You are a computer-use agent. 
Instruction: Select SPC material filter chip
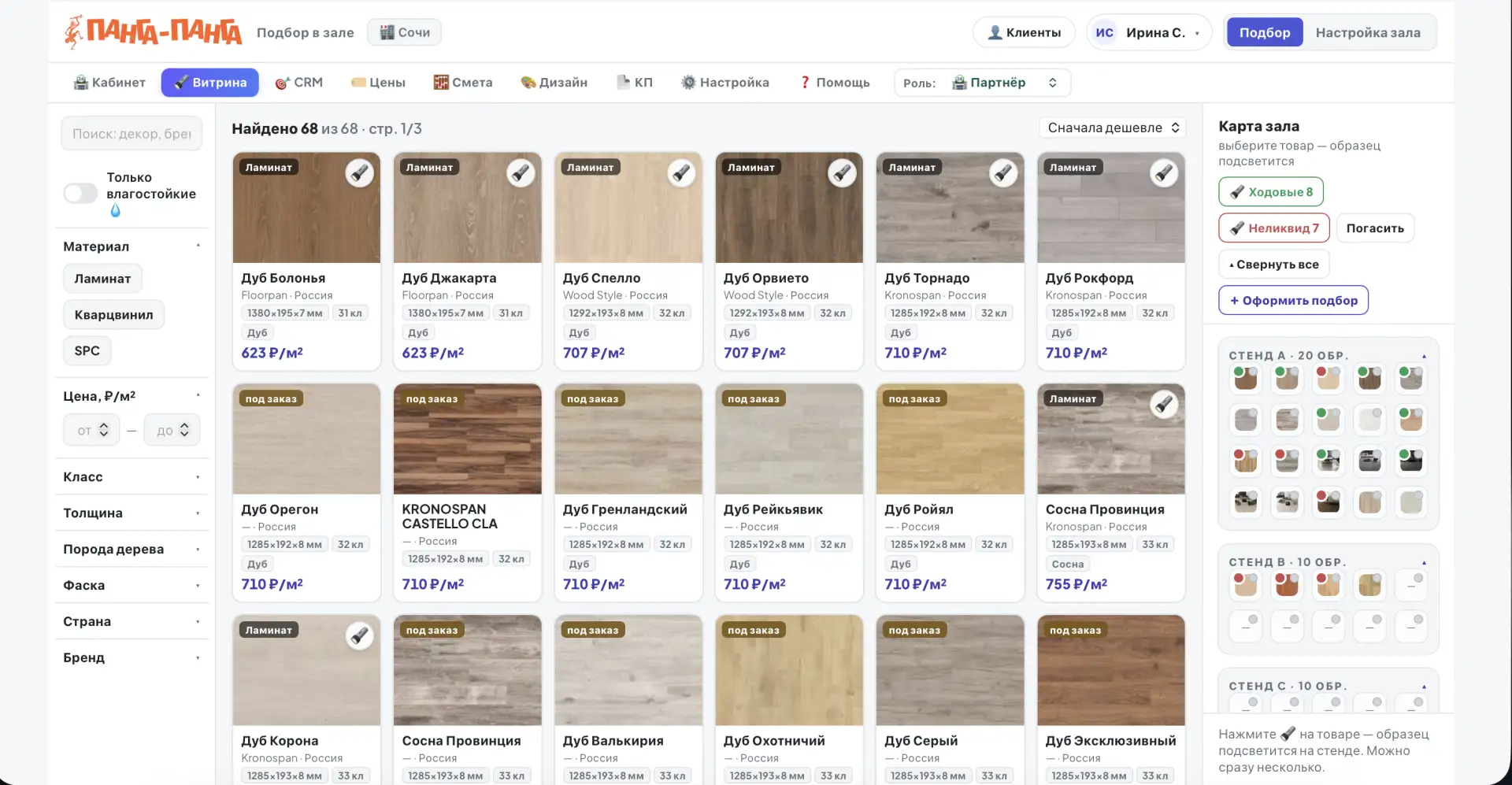coord(87,351)
